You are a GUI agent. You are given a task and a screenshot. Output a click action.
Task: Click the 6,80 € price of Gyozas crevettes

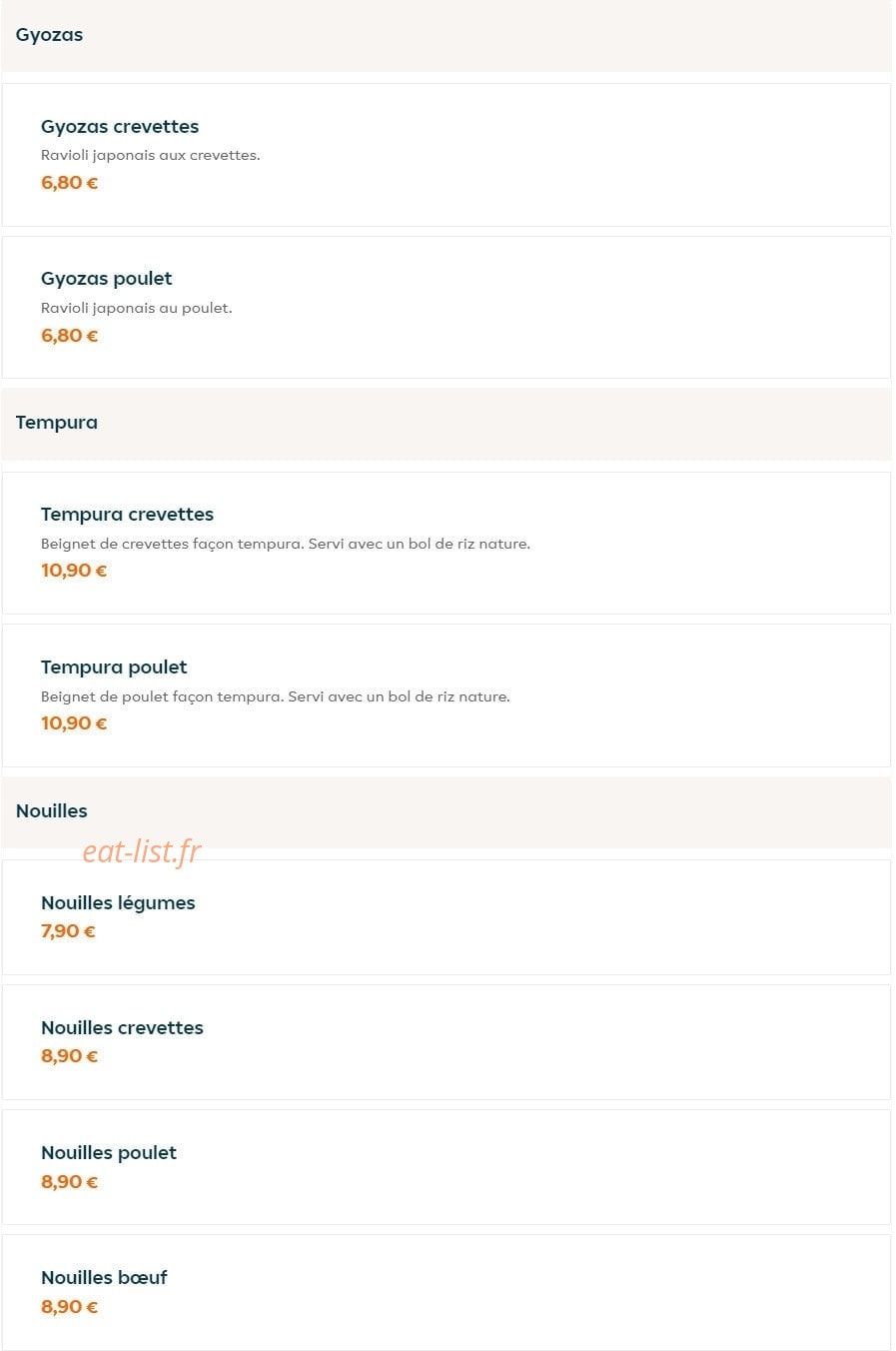click(x=69, y=183)
